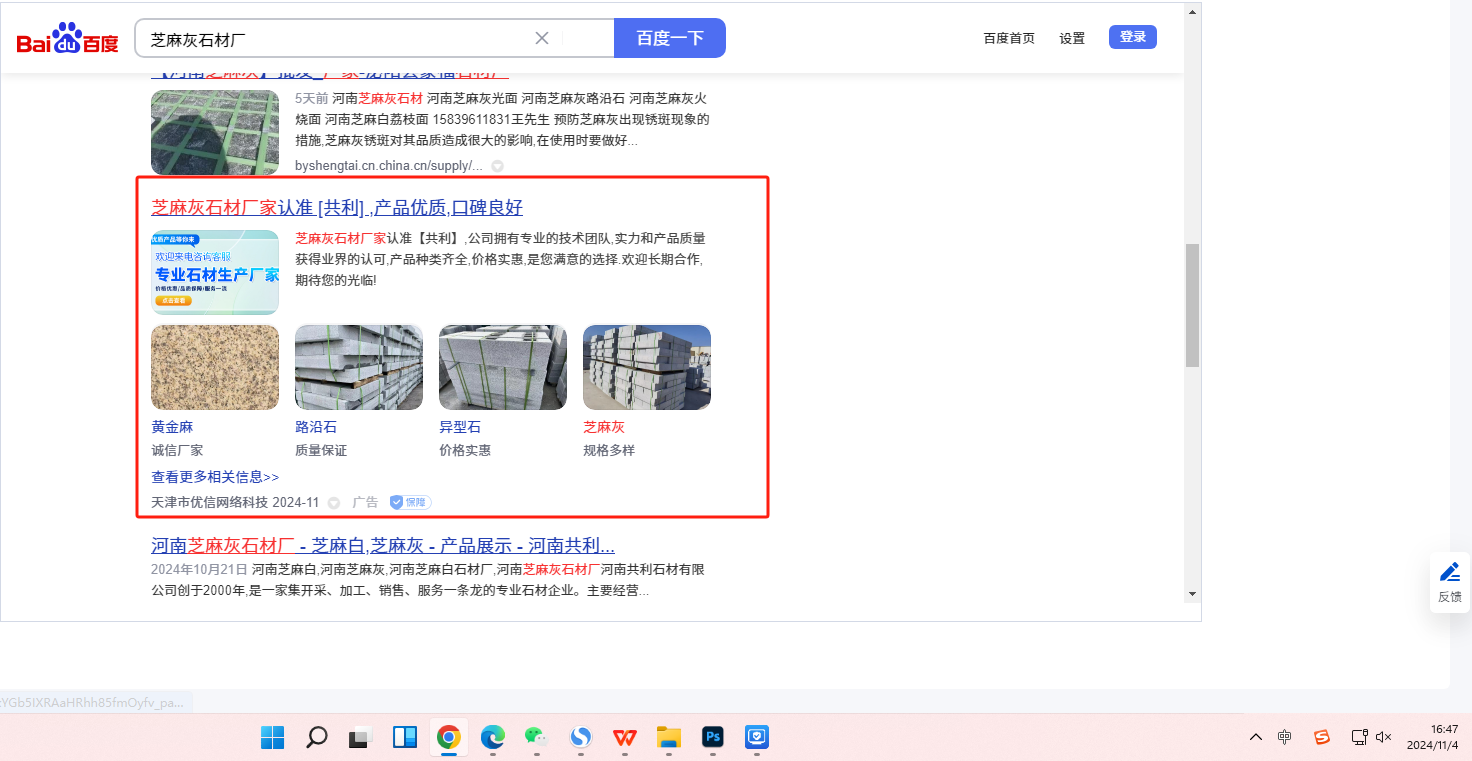Expand the dropdown next to byshengtai.cn.china.cn
Screen dimensions: 1472x761
click(x=497, y=166)
